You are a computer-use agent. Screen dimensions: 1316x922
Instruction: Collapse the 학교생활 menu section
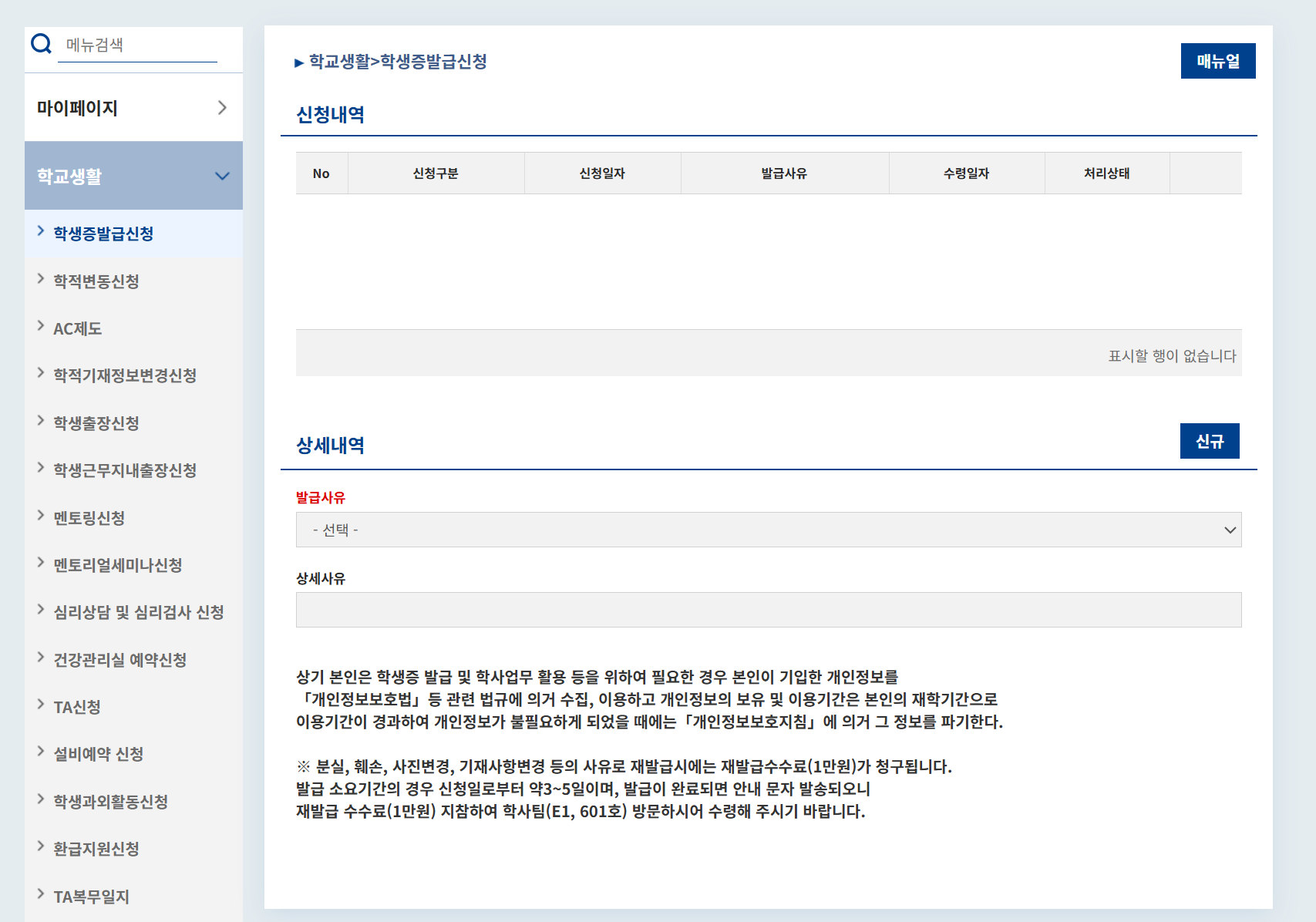[133, 176]
